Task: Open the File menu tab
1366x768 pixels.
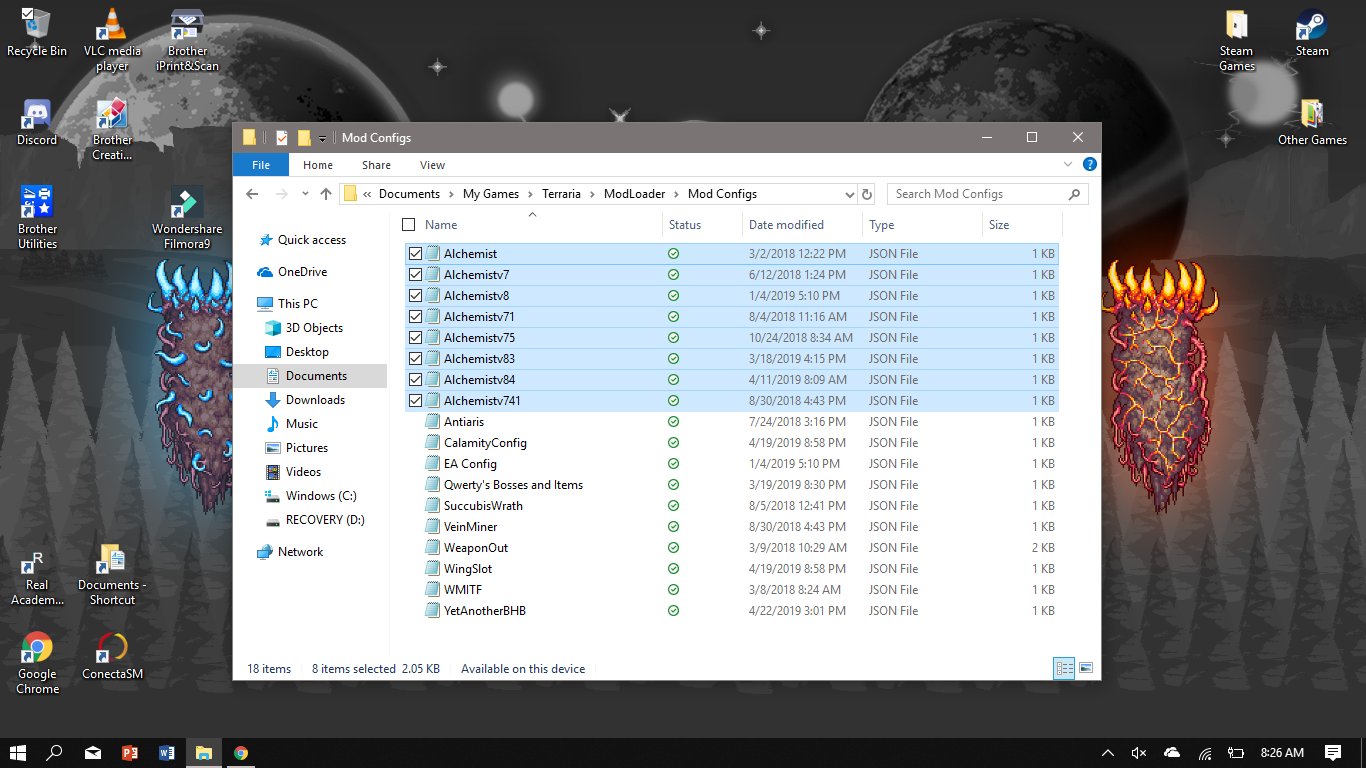Action: 261,165
